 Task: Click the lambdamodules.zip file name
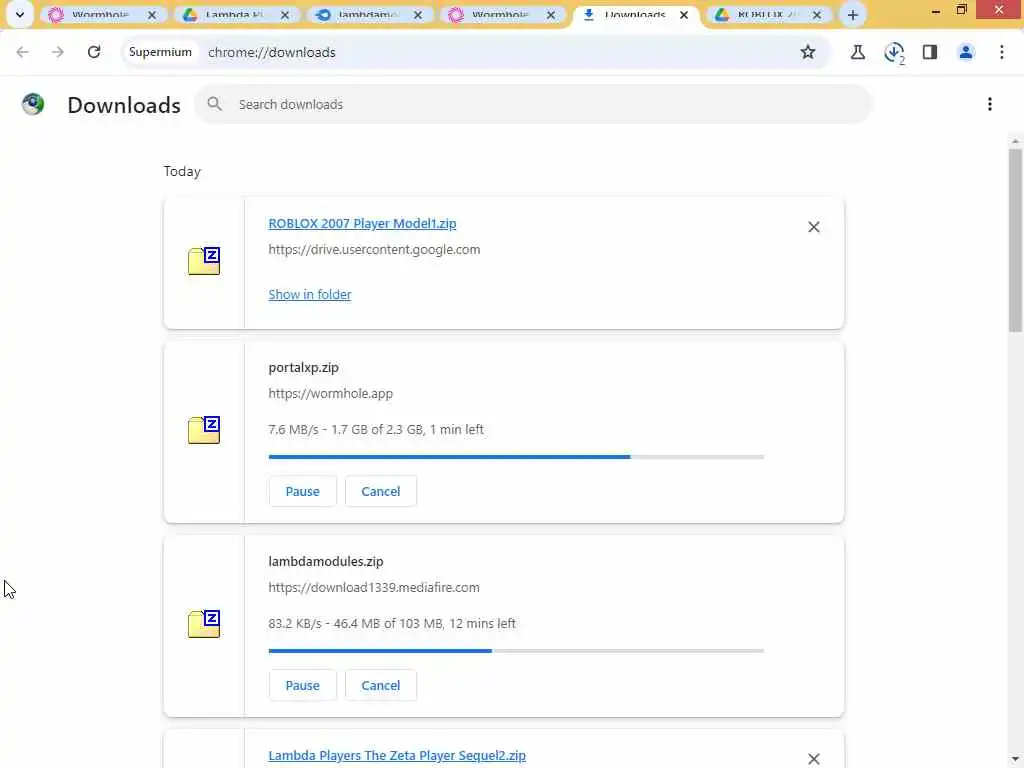pyautogui.click(x=326, y=562)
